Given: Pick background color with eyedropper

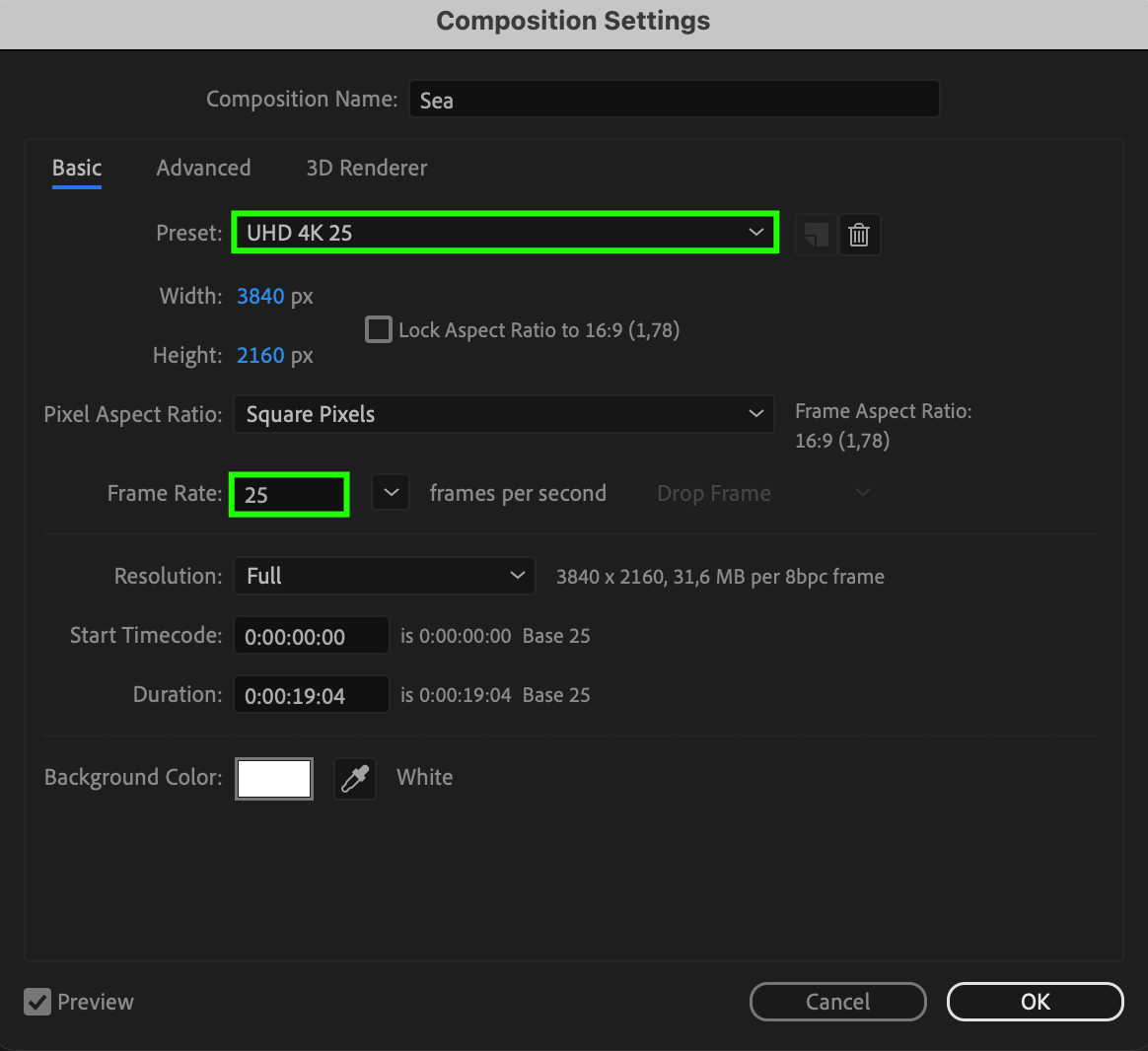Looking at the screenshot, I should pos(355,778).
